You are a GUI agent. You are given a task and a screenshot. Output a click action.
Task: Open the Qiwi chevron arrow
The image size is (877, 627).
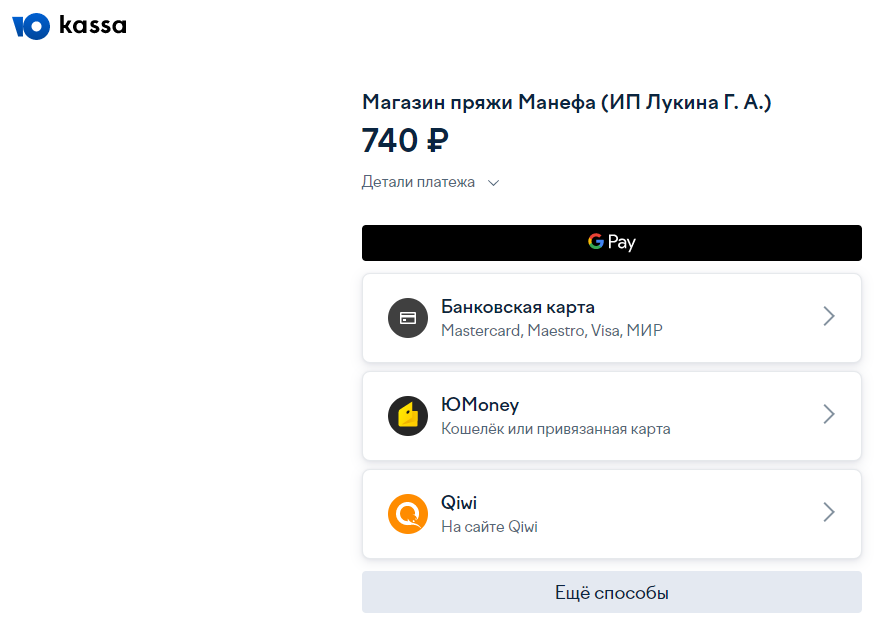pos(829,512)
